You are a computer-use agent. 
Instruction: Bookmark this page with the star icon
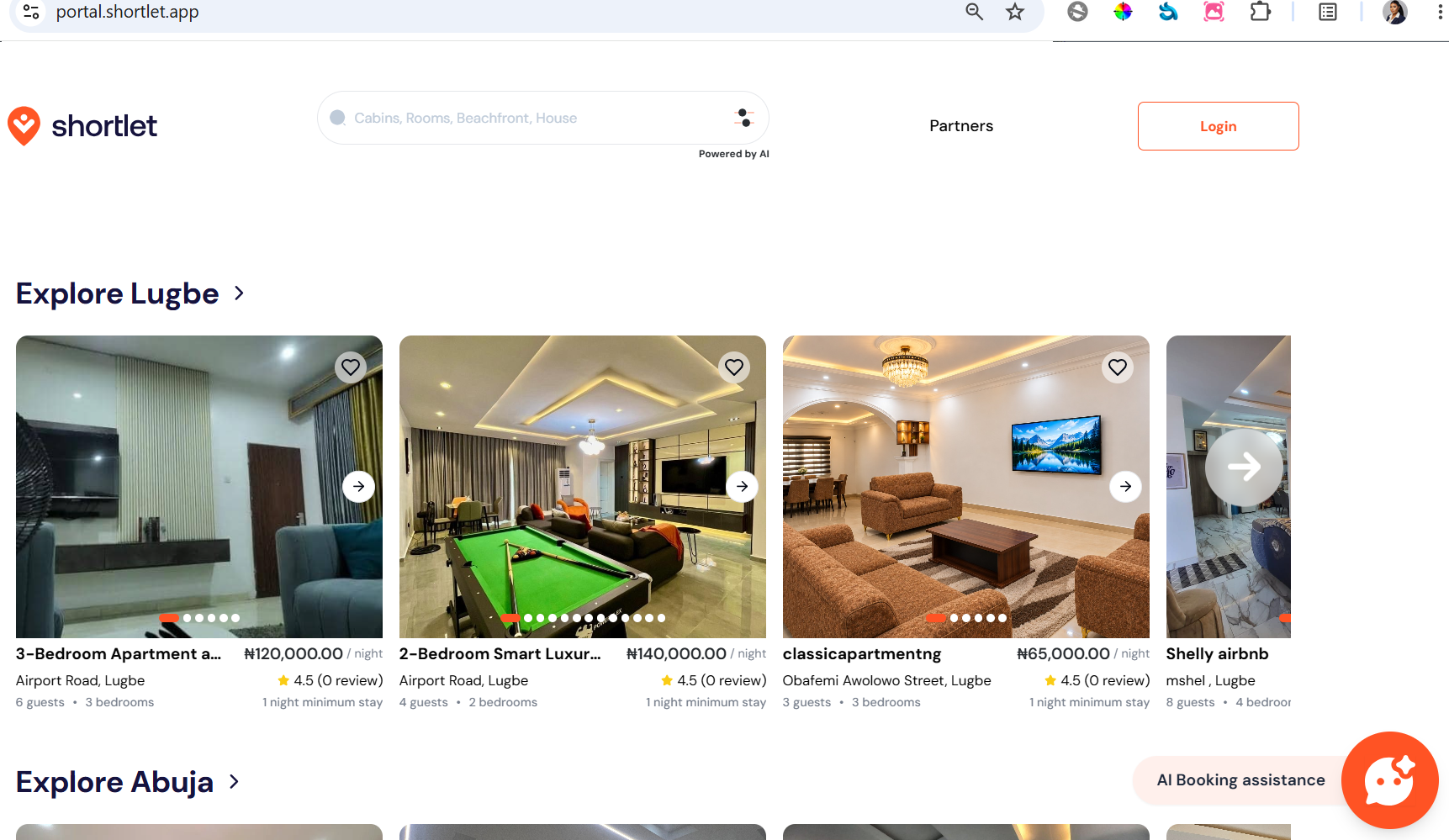(x=1015, y=12)
